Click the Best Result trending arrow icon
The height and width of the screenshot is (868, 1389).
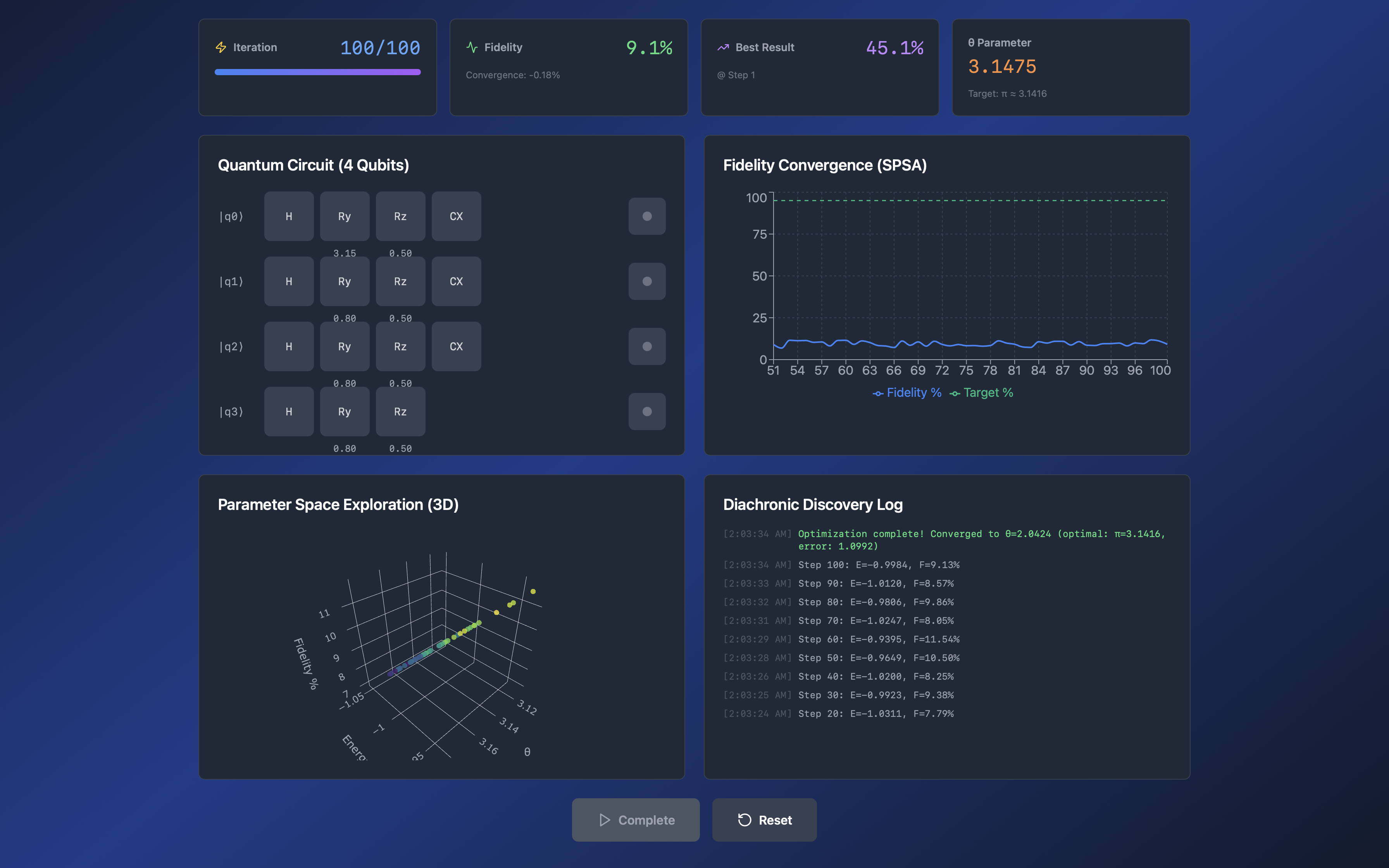point(723,47)
